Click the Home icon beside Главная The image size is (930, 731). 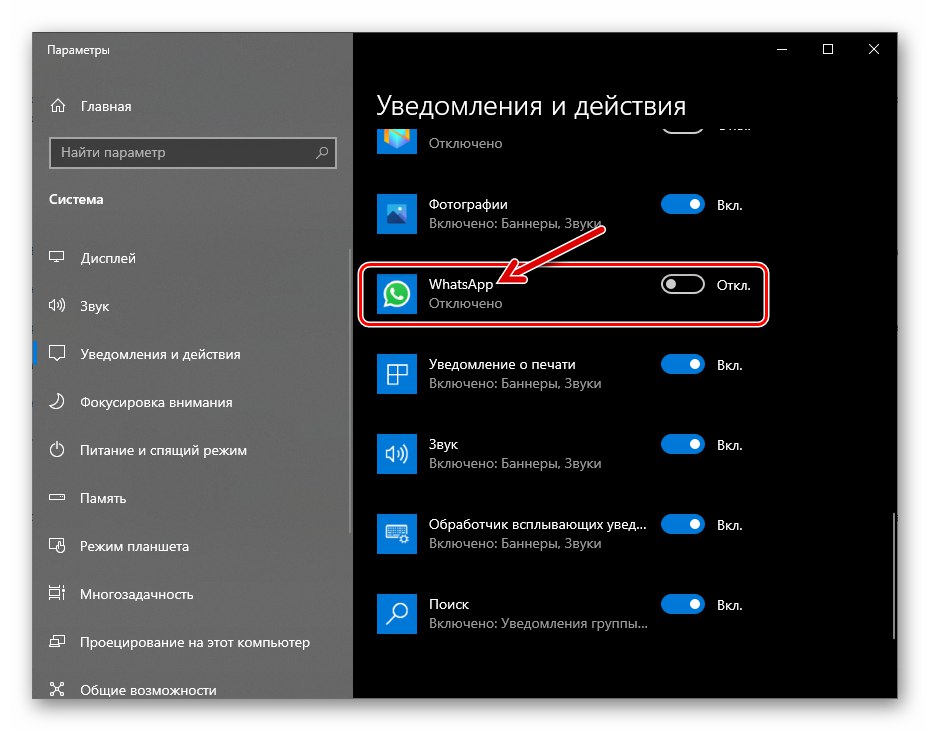pos(58,106)
